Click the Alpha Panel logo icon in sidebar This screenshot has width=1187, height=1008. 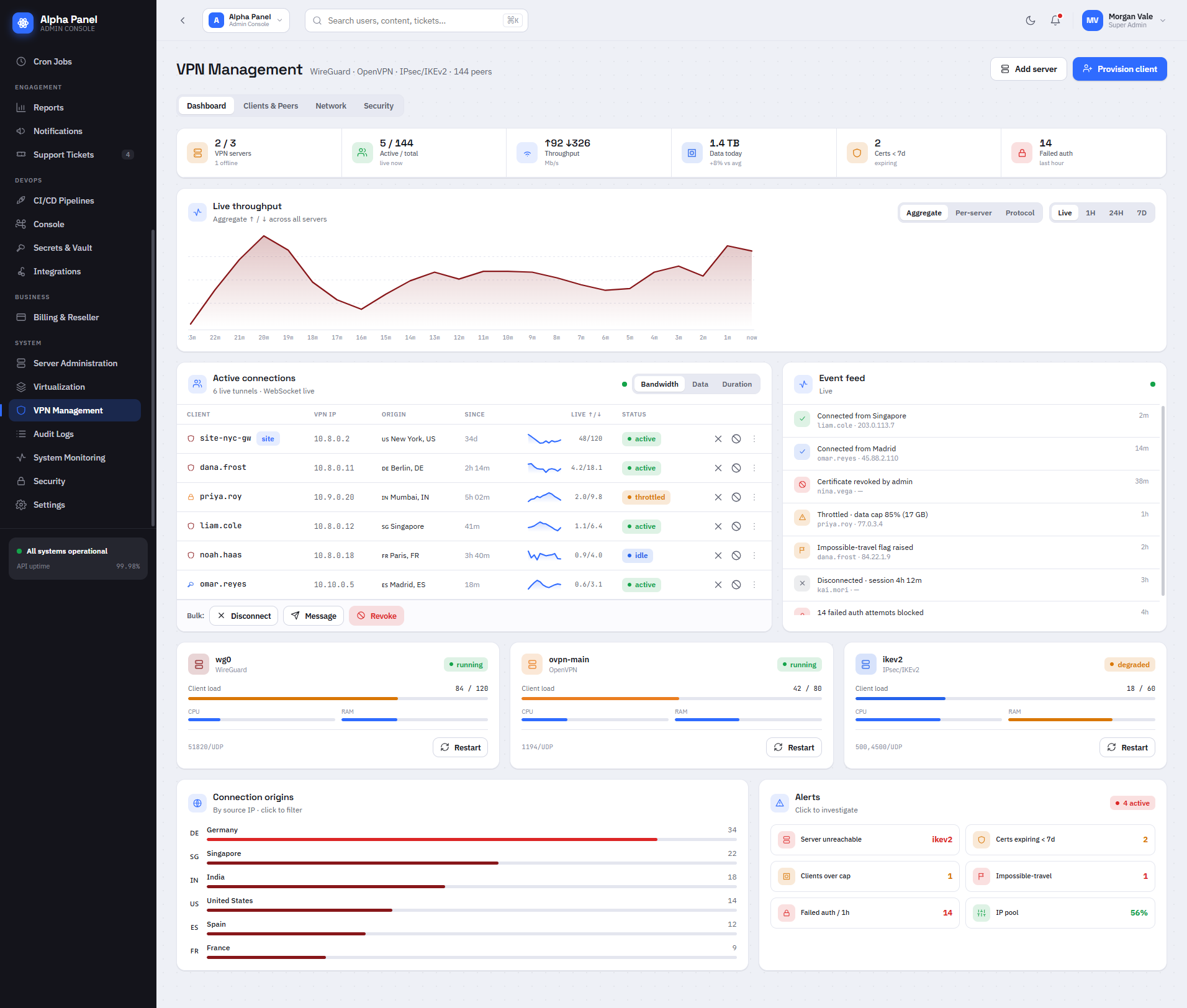[23, 23]
